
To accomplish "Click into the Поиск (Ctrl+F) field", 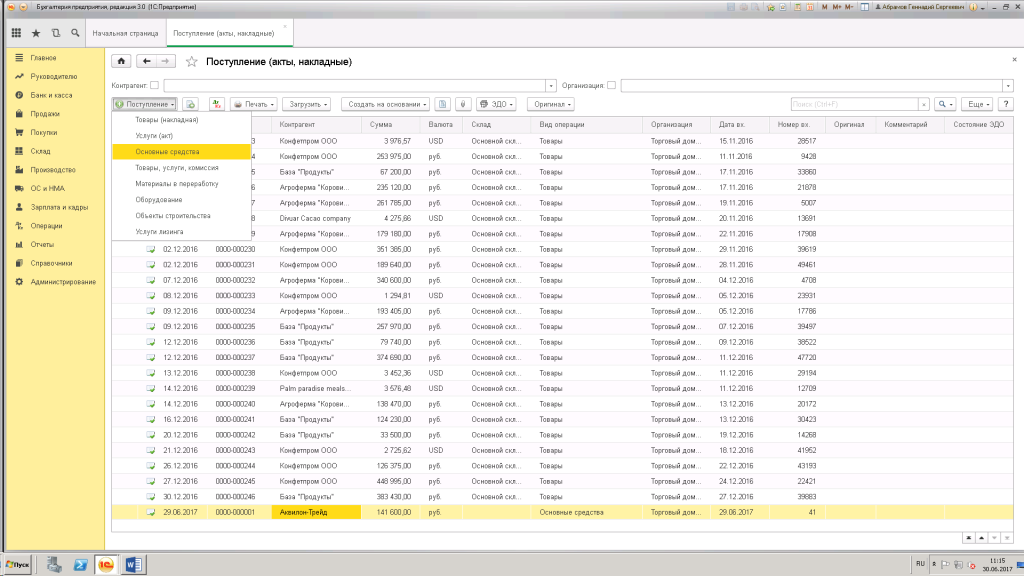I will (854, 104).
